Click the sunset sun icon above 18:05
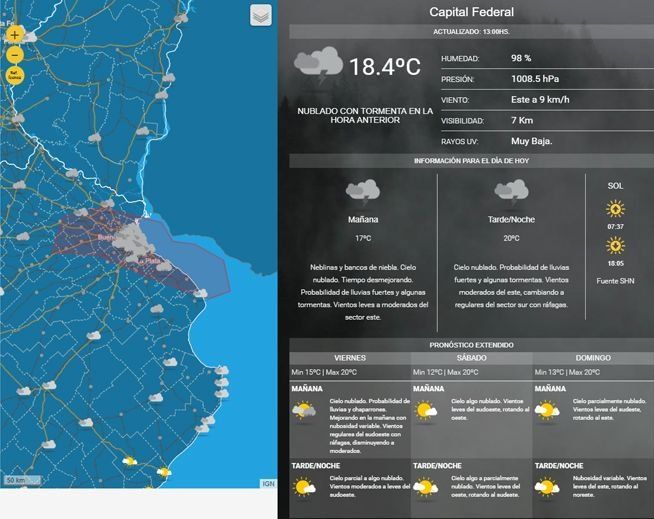This screenshot has width=654, height=519. [615, 245]
